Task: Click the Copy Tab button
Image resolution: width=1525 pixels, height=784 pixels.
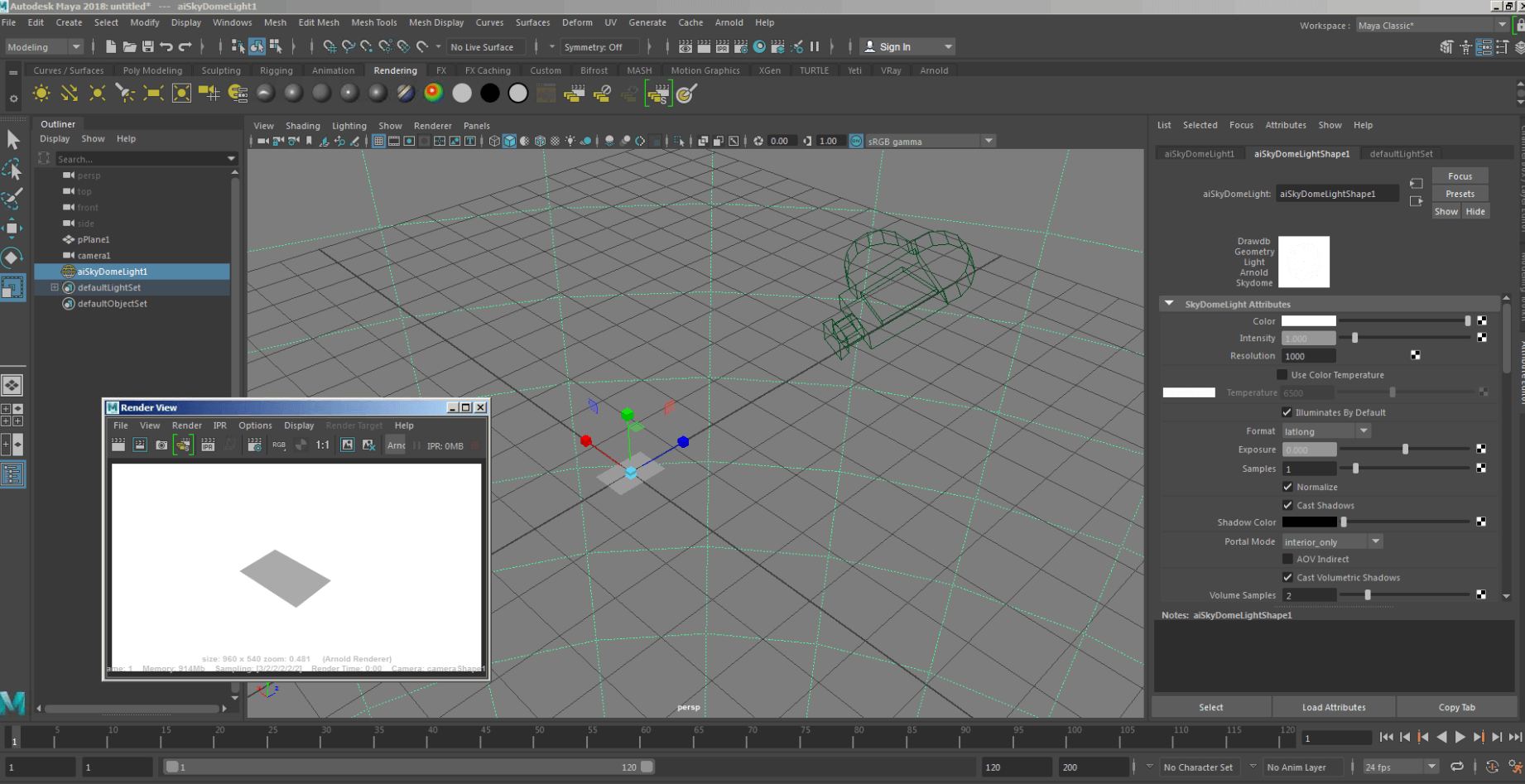Action: [1456, 707]
